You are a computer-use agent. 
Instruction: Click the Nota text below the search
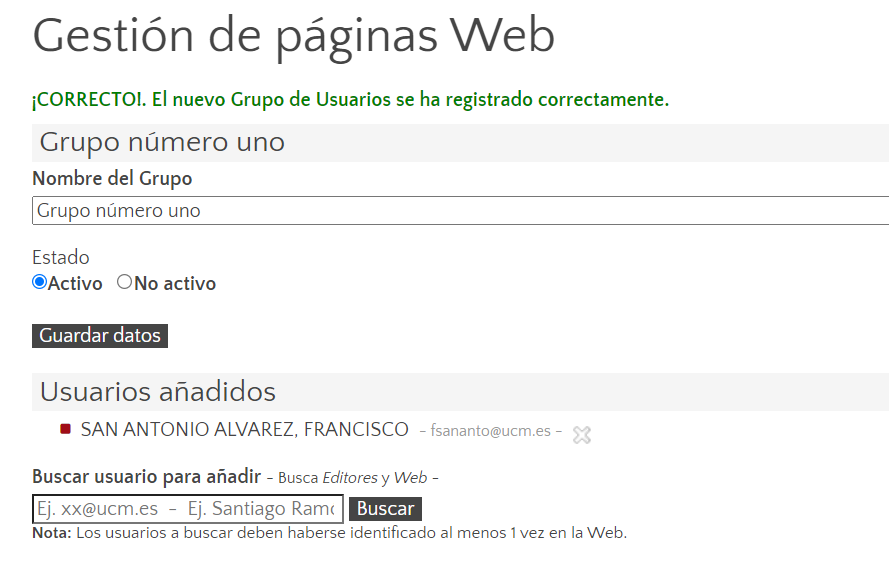pyautogui.click(x=329, y=533)
